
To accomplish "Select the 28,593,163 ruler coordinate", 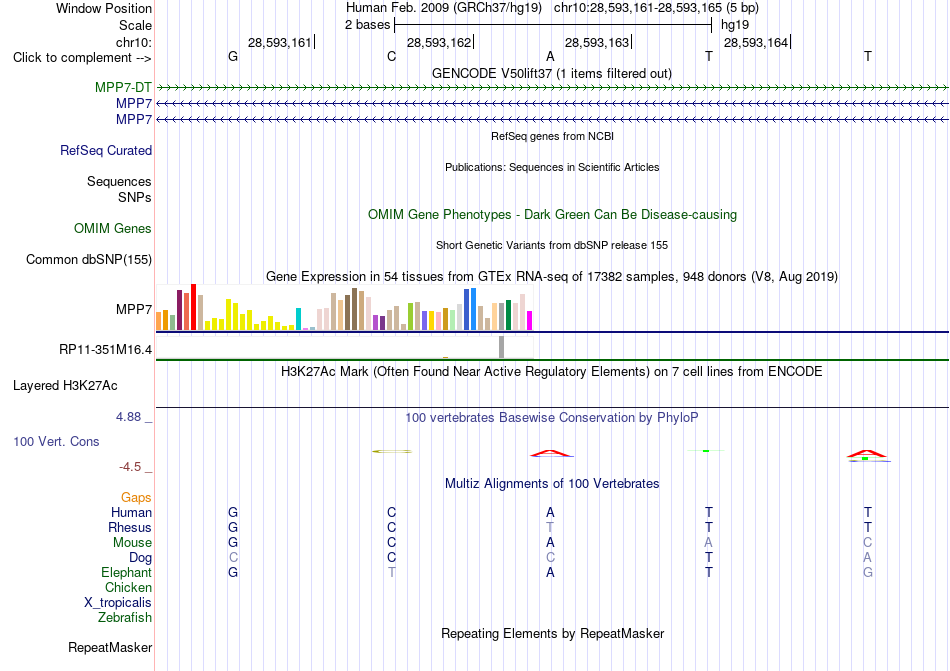I will pyautogui.click(x=597, y=42).
